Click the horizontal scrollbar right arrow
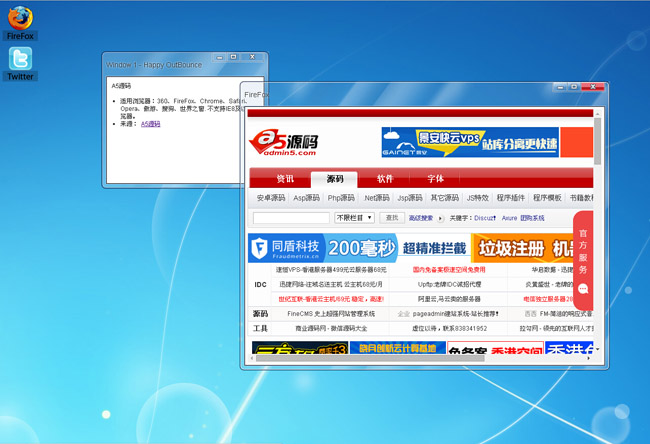Image resolution: width=650 pixels, height=444 pixels. coord(589,358)
